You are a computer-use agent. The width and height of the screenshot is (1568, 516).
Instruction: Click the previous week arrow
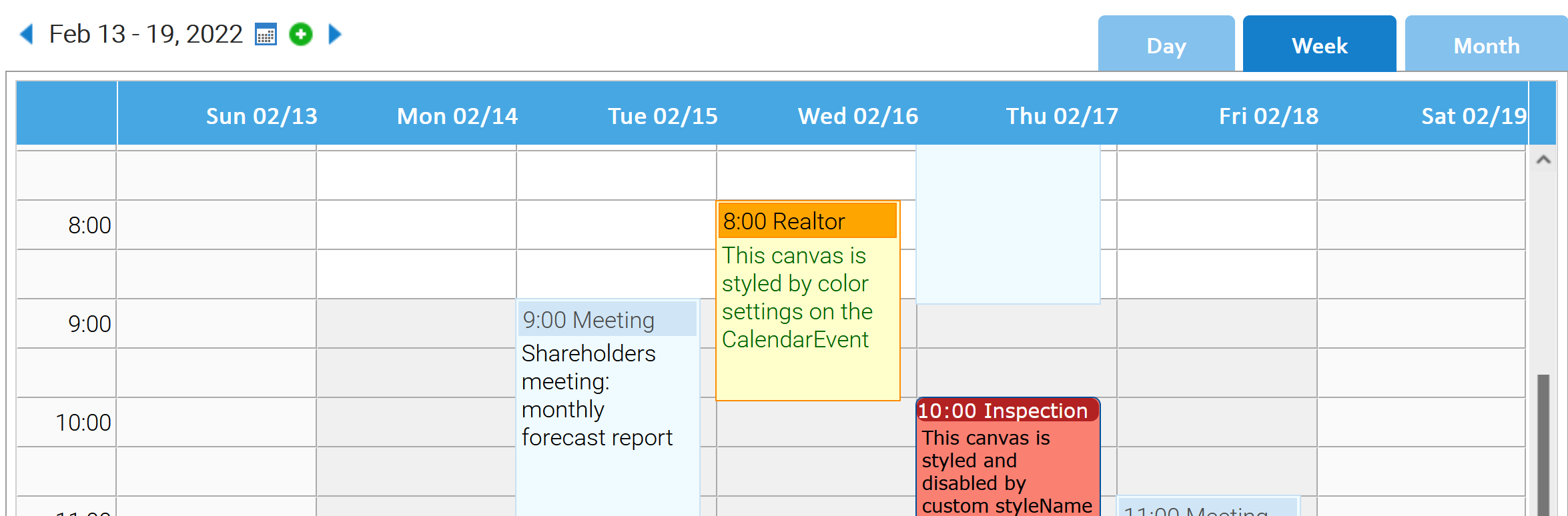[27, 34]
